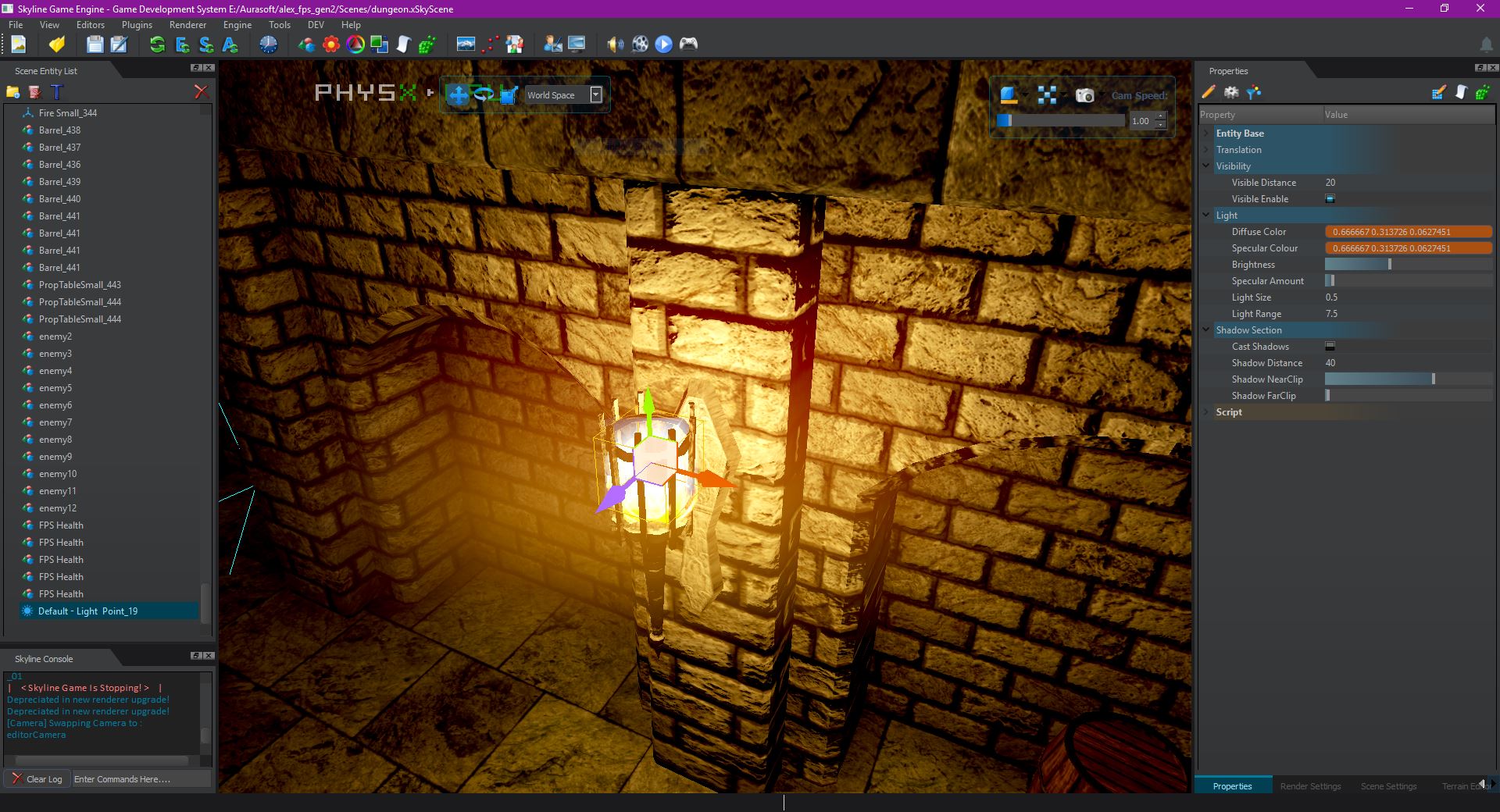Click the Shadow NearClip slider
Image resolution: width=1500 pixels, height=812 pixels.
tap(1409, 379)
